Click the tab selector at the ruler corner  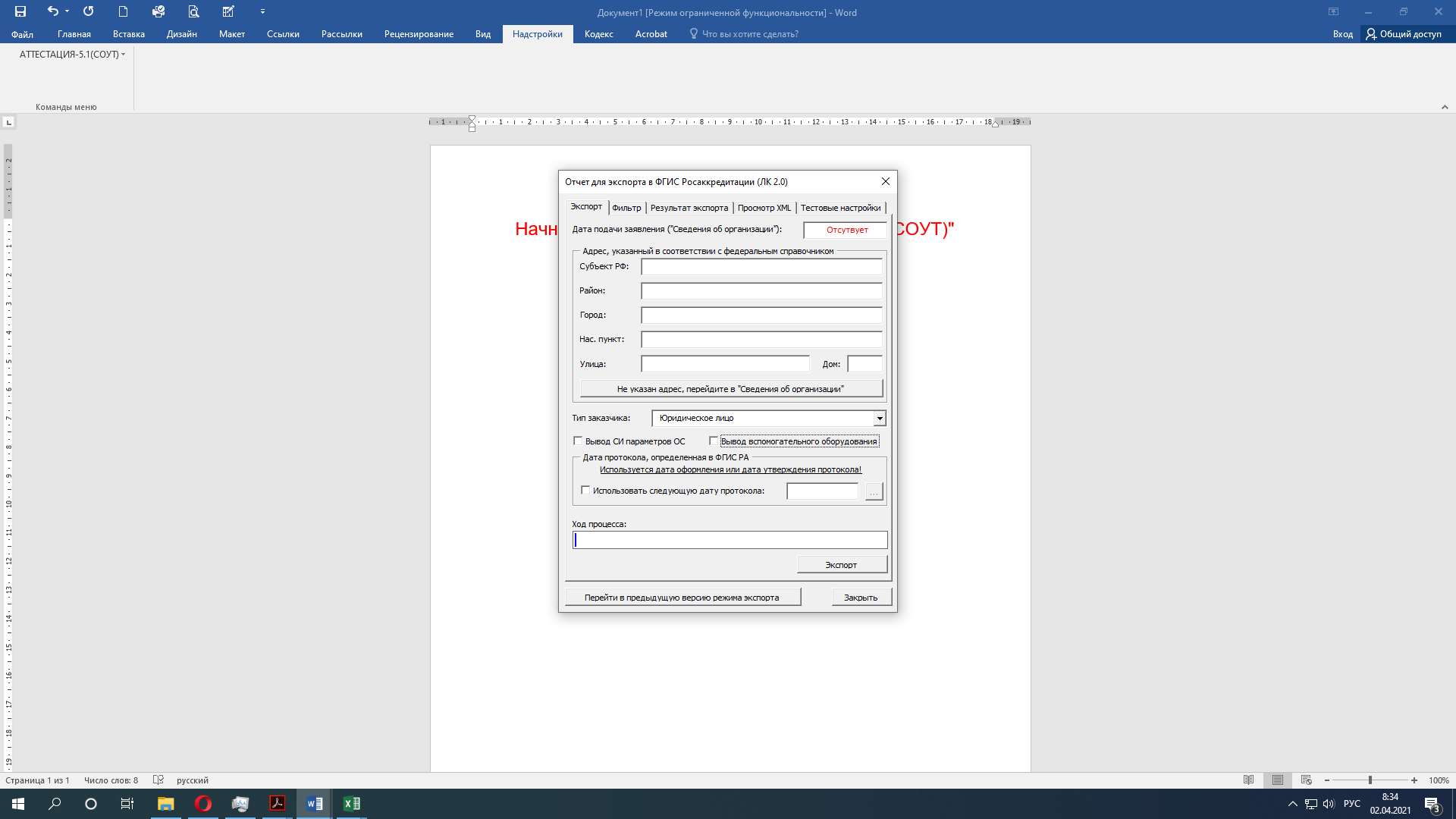pyautogui.click(x=8, y=121)
